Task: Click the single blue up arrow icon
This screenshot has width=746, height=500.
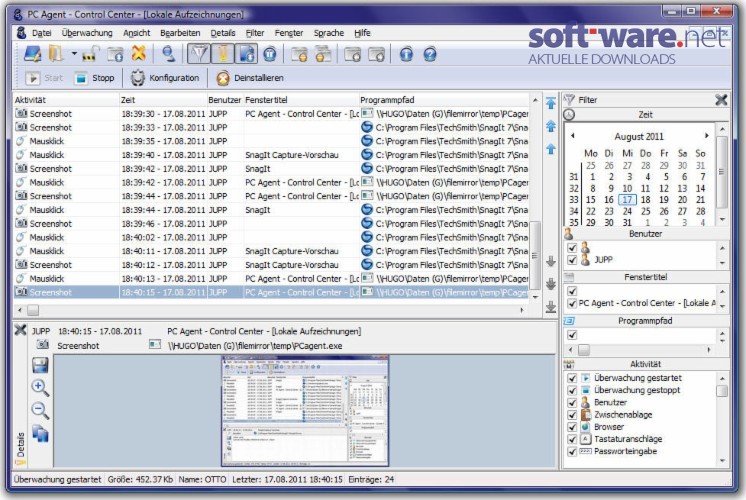Action: tap(551, 149)
